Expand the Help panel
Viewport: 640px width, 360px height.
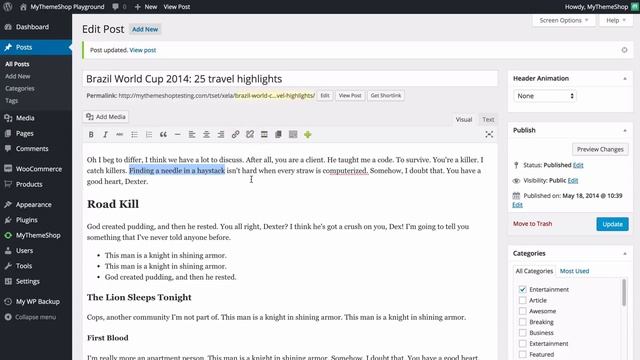(x=616, y=20)
